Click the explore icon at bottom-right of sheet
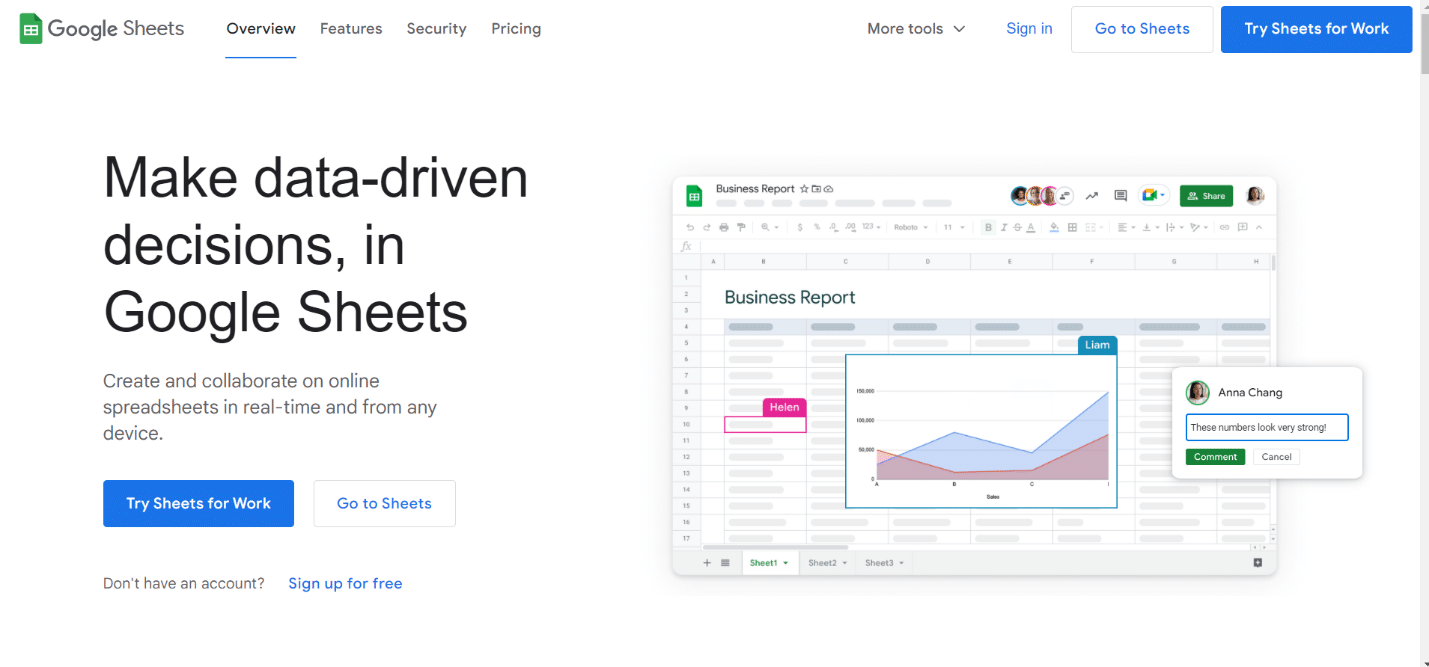Screen dimensions: 1429x667 click(1257, 563)
